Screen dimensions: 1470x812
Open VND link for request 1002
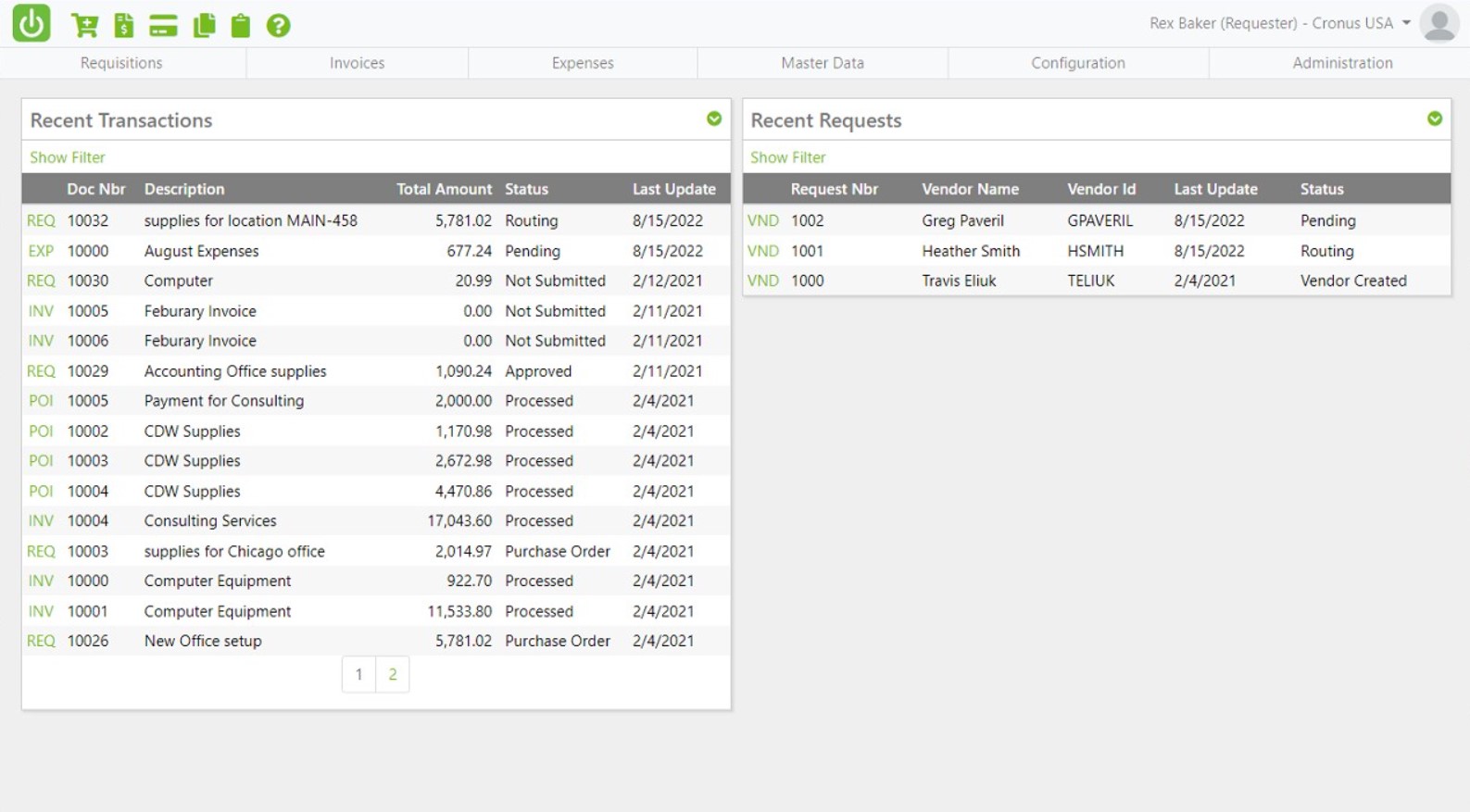[763, 220]
